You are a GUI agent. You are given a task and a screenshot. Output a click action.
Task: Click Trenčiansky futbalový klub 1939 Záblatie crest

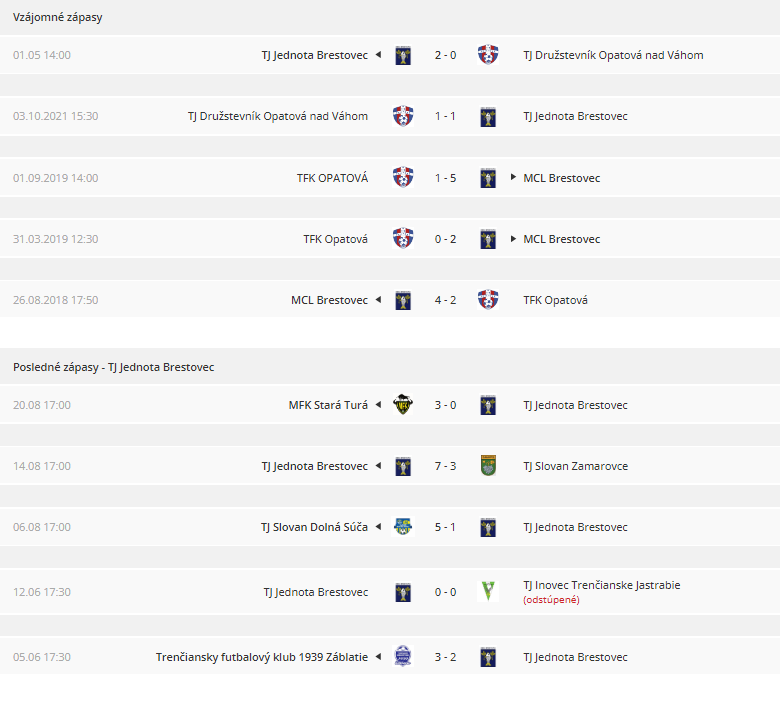[403, 656]
